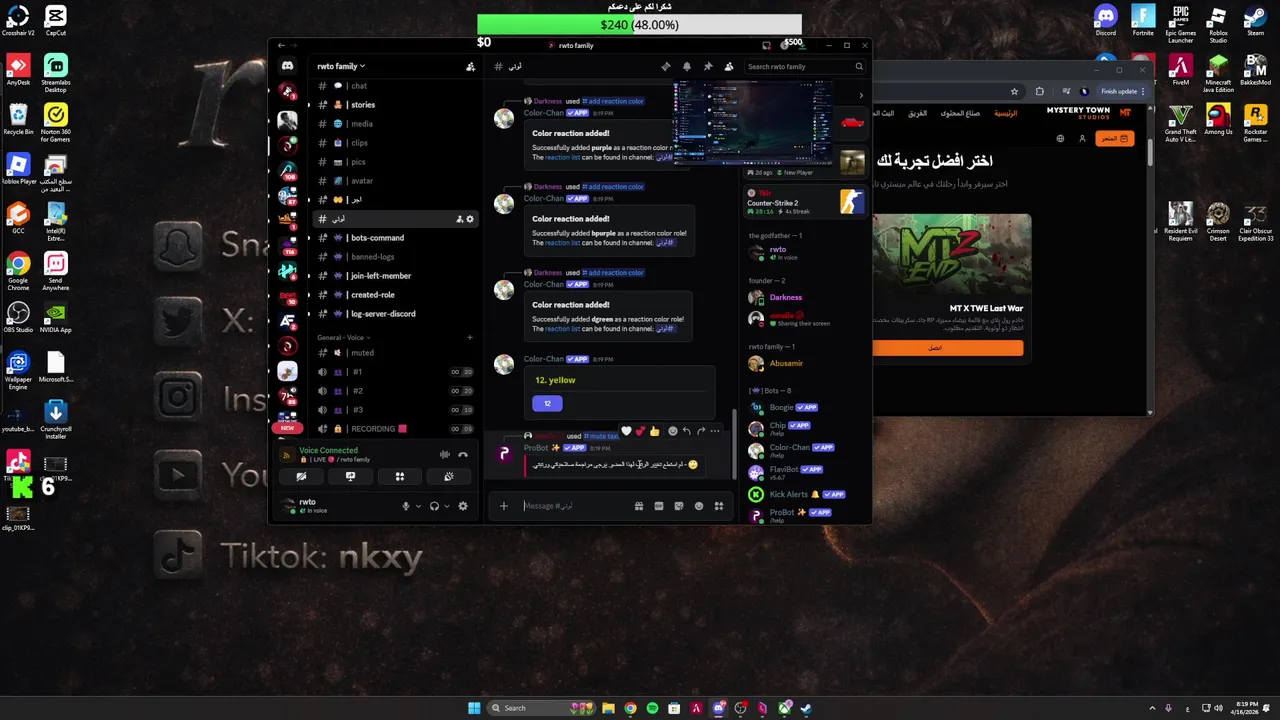The width and height of the screenshot is (1280, 720).
Task: Disconnect from voice call
Action: pyautogui.click(x=463, y=455)
